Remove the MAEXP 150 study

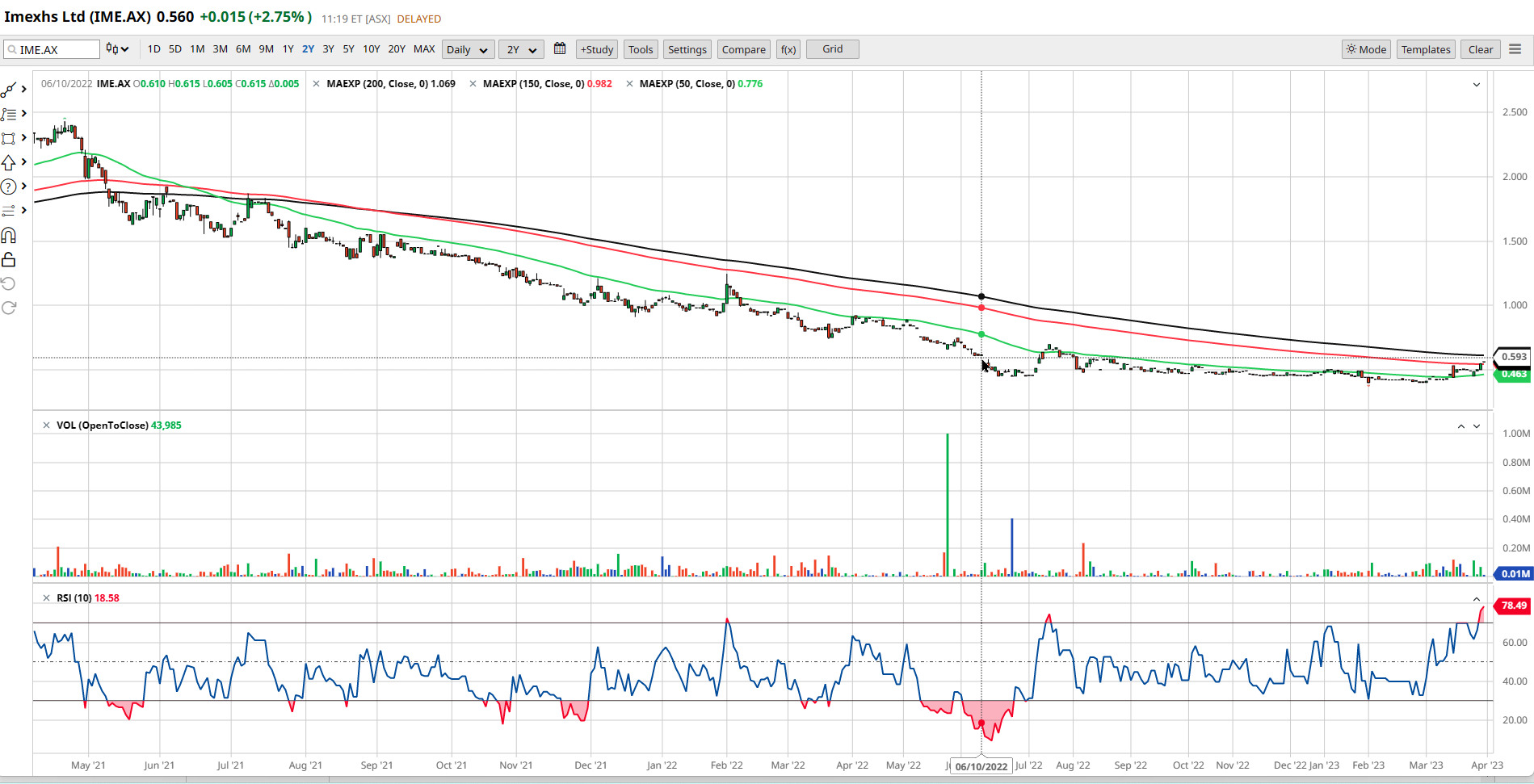point(473,84)
